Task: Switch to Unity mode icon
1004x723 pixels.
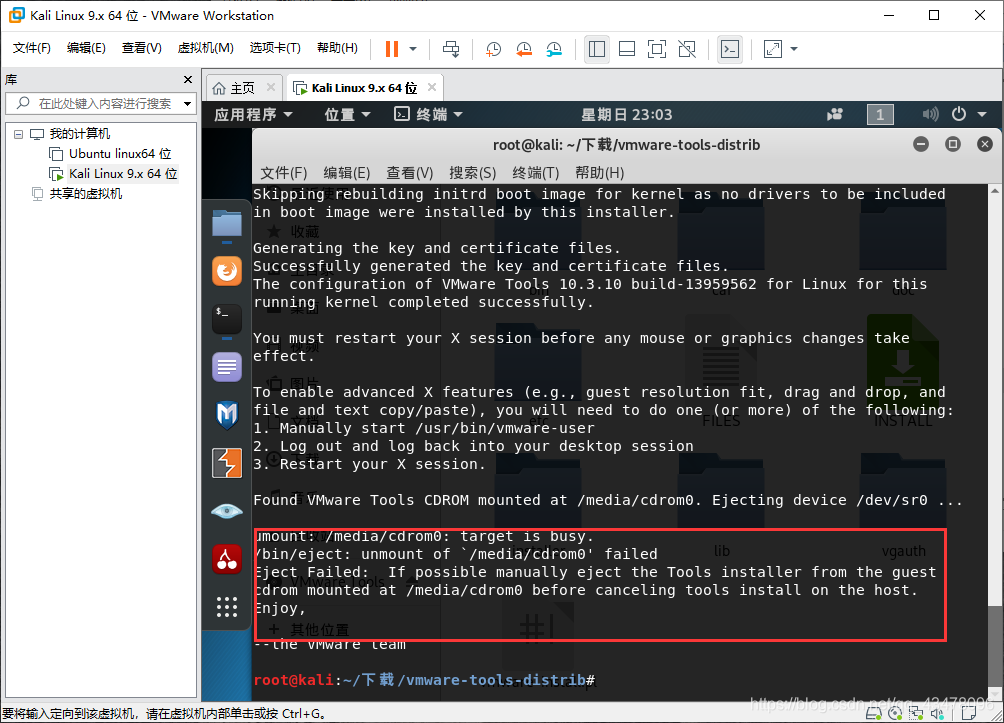Action: pos(687,49)
